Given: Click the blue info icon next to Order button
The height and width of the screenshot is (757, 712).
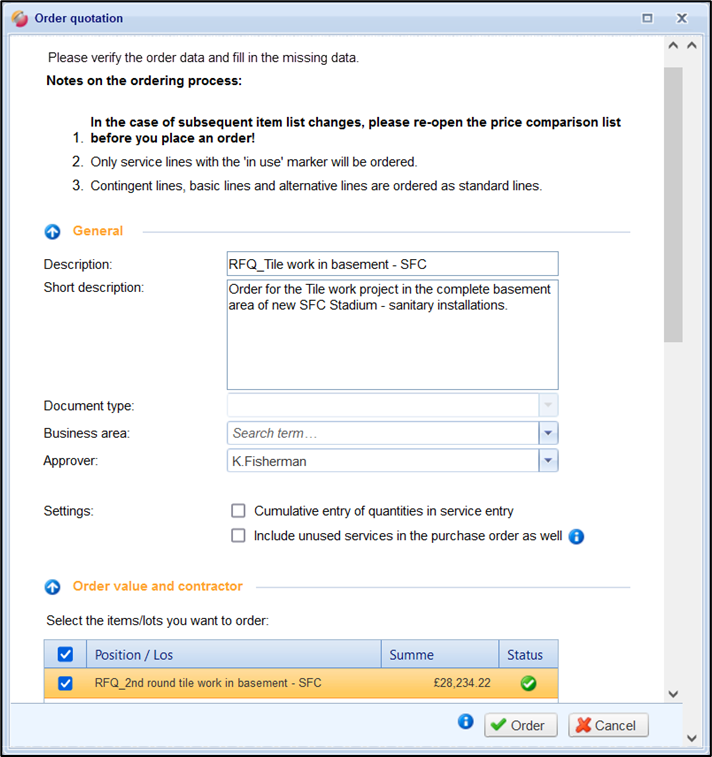Looking at the screenshot, I should tap(465, 722).
